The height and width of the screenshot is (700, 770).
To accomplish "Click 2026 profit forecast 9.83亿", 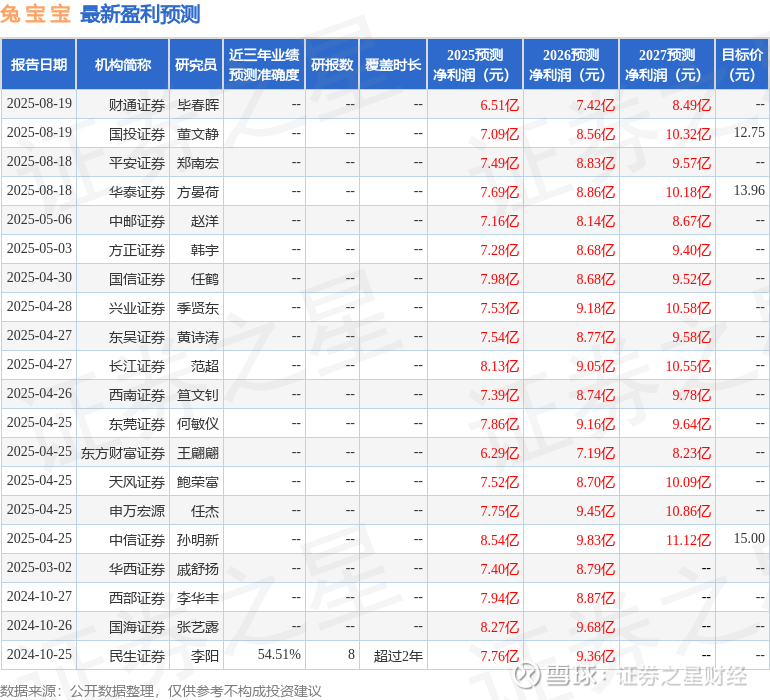I will pyautogui.click(x=596, y=540).
